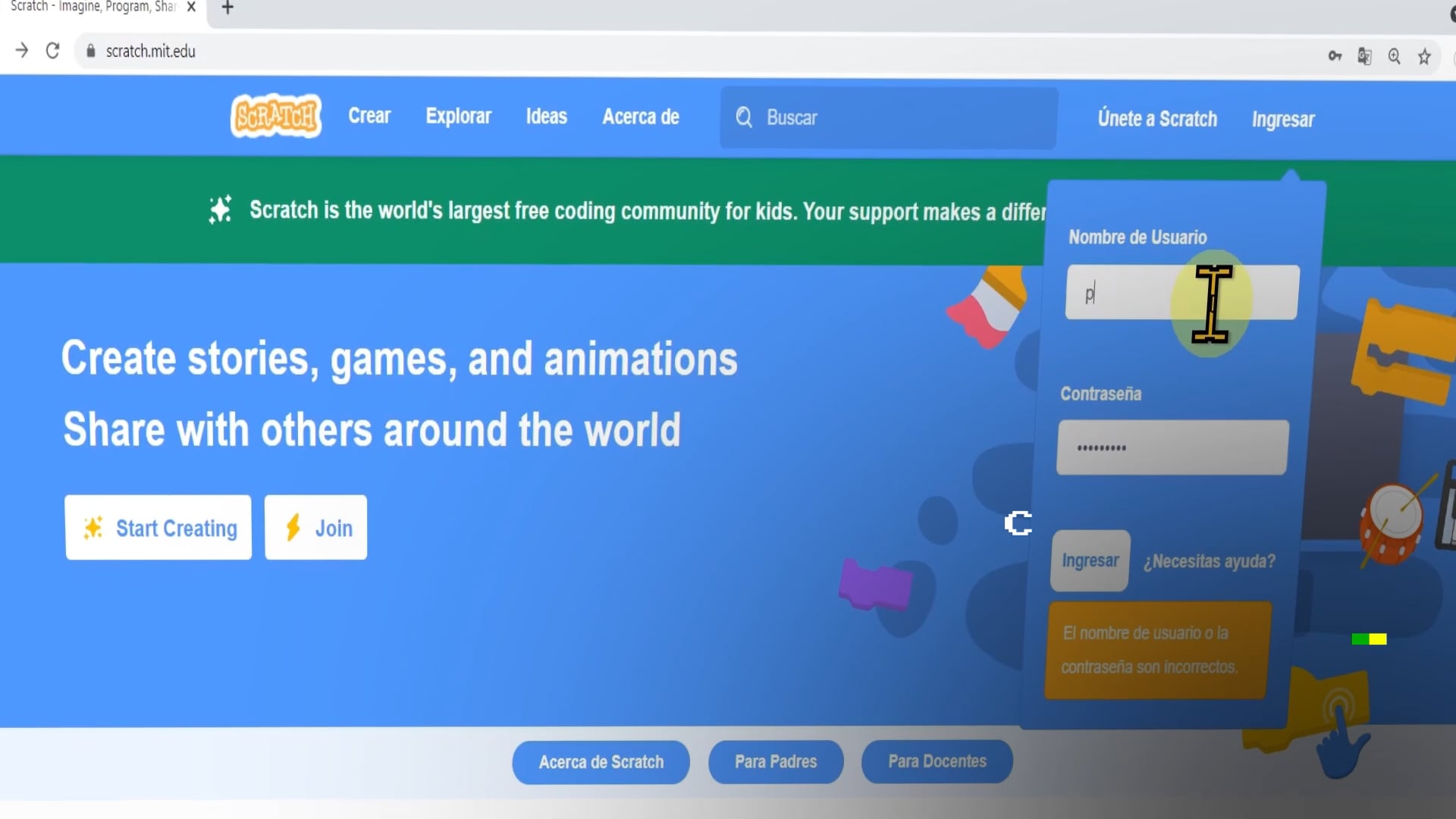The image size is (1456, 819).
Task: Open the Acerca de menu
Action: 641,116
